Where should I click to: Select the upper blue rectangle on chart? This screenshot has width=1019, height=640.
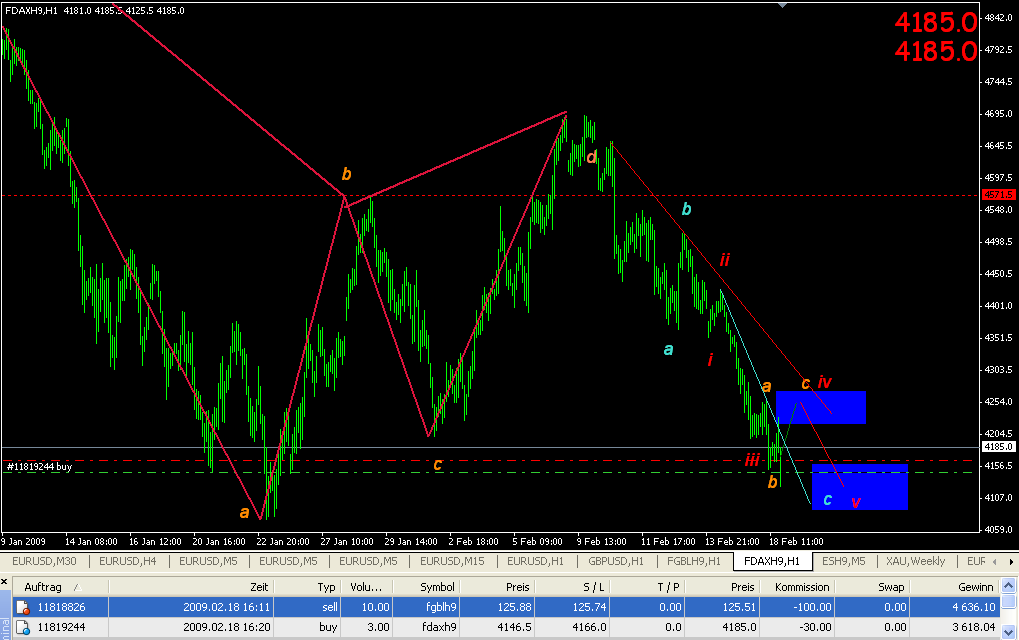pyautogui.click(x=820, y=407)
